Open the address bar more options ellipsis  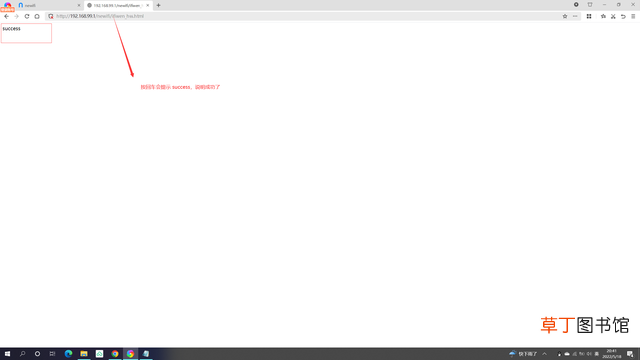[x=575, y=16]
